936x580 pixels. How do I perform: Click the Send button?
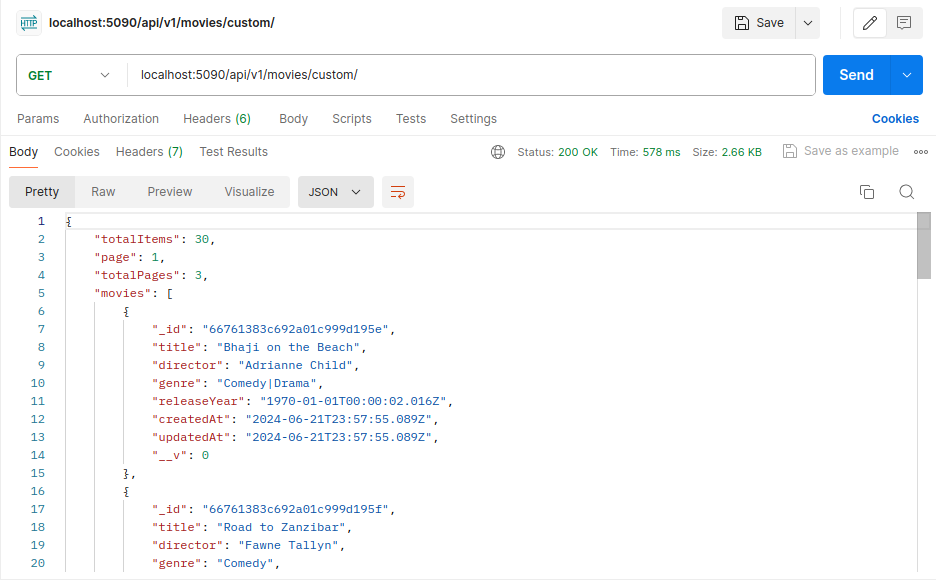[x=856, y=75]
